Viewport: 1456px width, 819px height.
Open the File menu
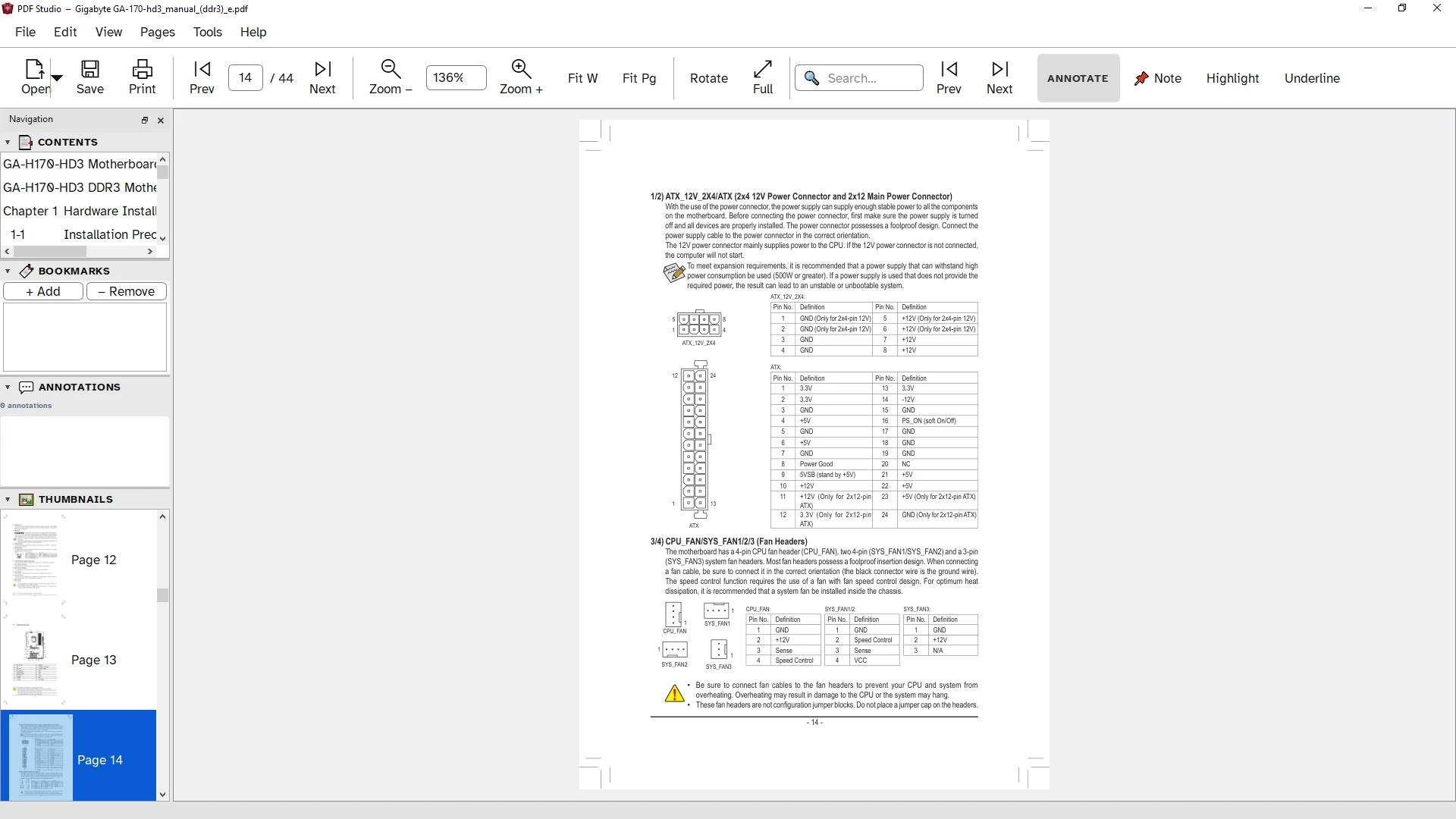(x=25, y=32)
